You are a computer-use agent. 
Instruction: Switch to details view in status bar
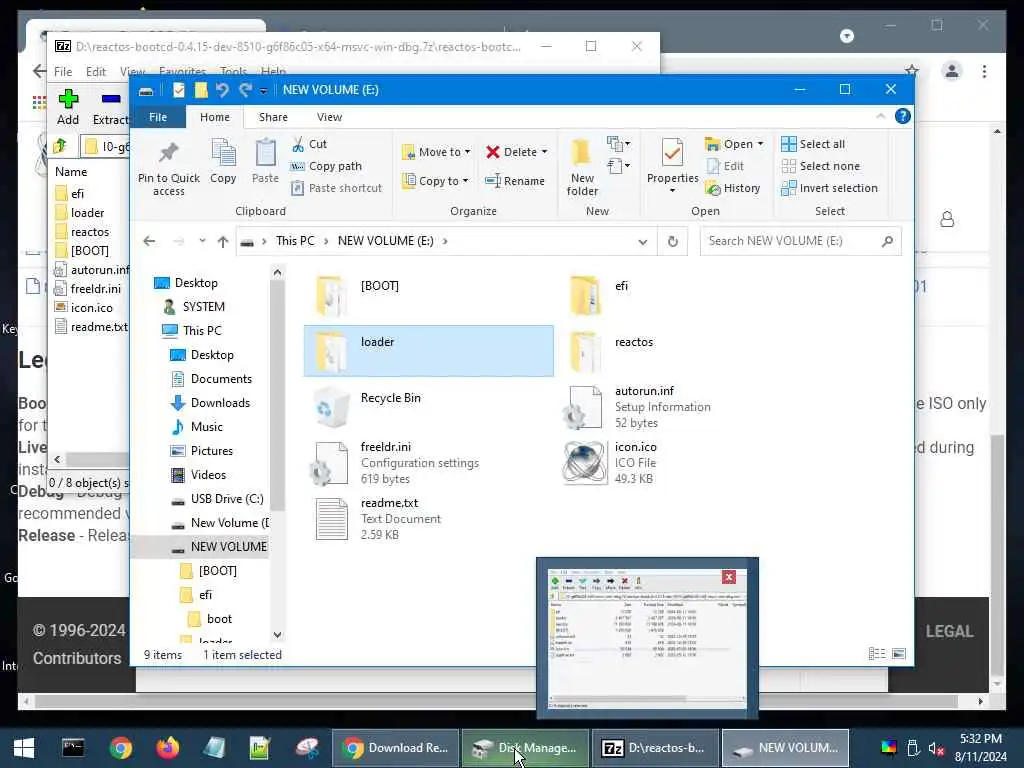pos(876,654)
